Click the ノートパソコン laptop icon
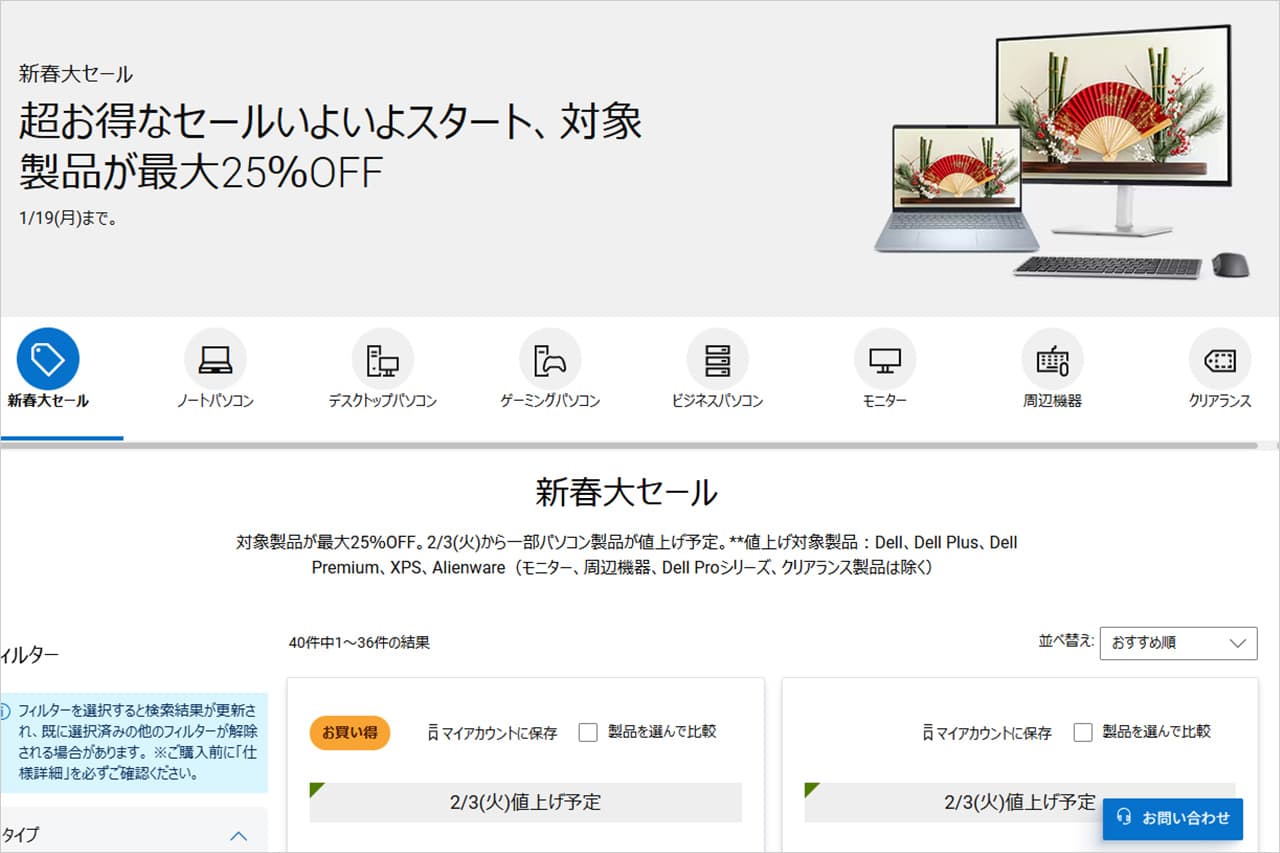The height and width of the screenshot is (853, 1280). click(x=216, y=359)
